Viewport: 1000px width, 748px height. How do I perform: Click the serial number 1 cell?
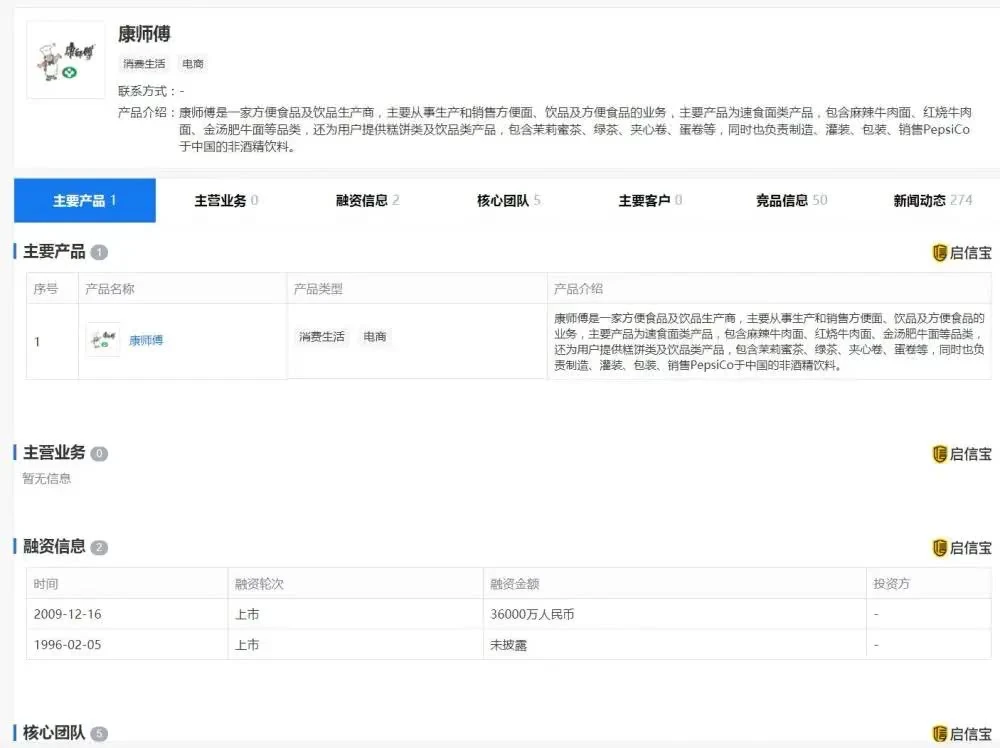pyautogui.click(x=52, y=342)
